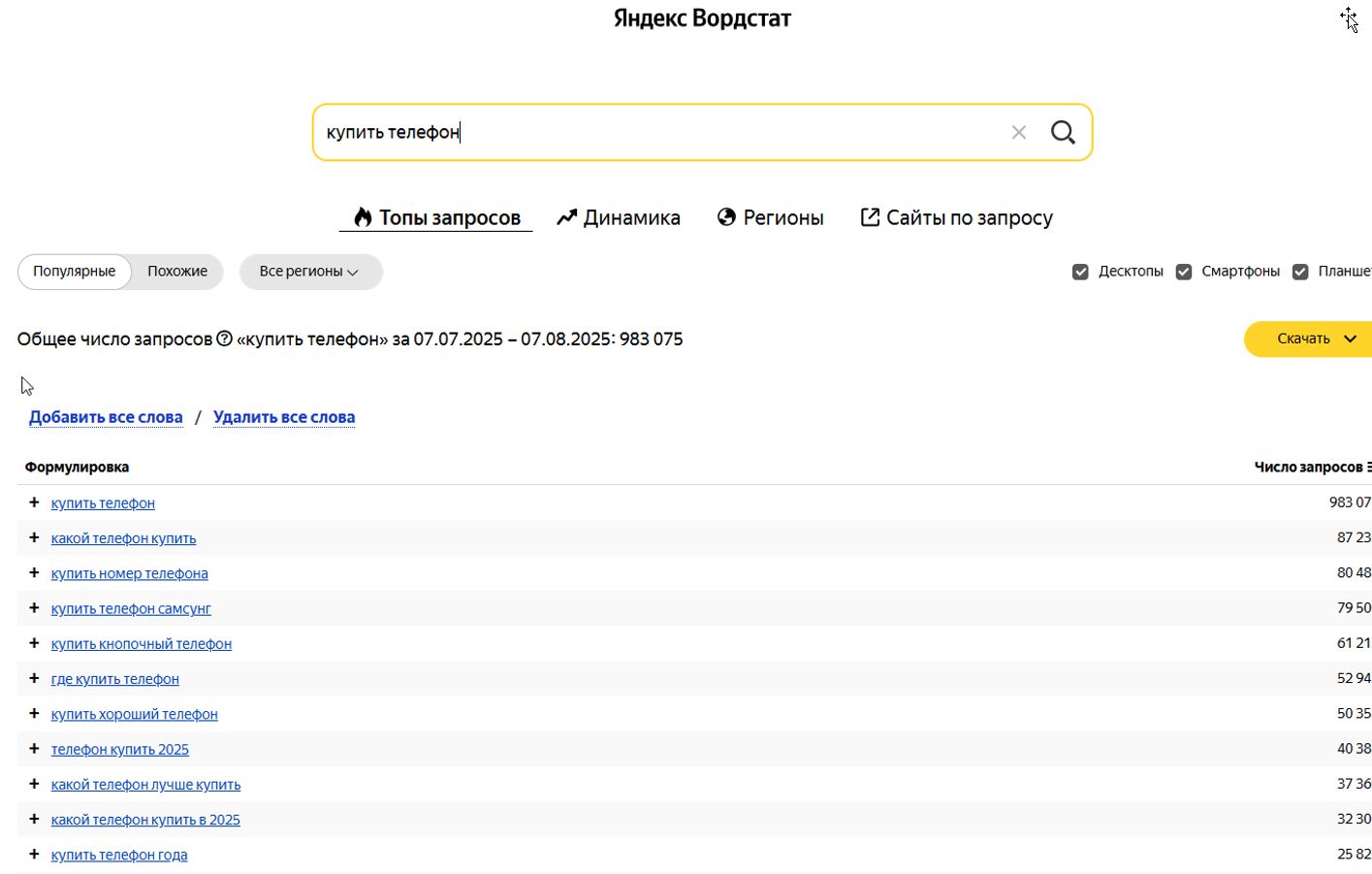Add 'телефон купить 2025' with its plus icon
The width and height of the screenshot is (1372, 874).
(x=34, y=749)
